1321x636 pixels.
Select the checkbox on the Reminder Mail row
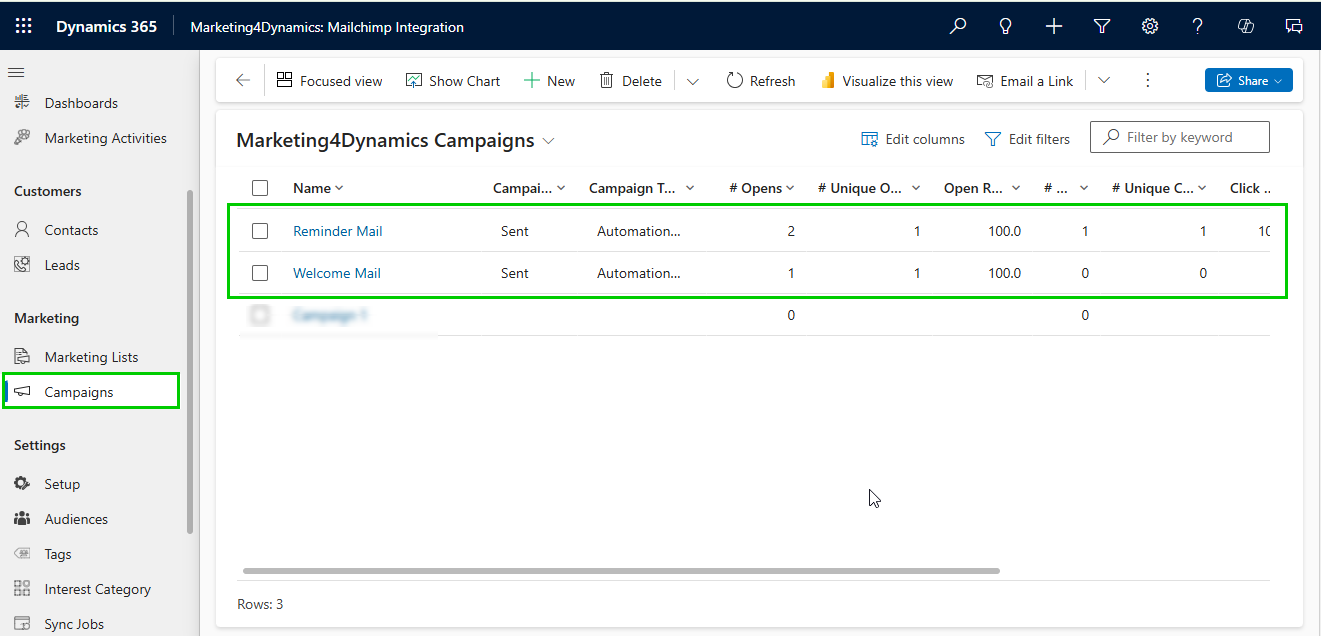click(260, 230)
